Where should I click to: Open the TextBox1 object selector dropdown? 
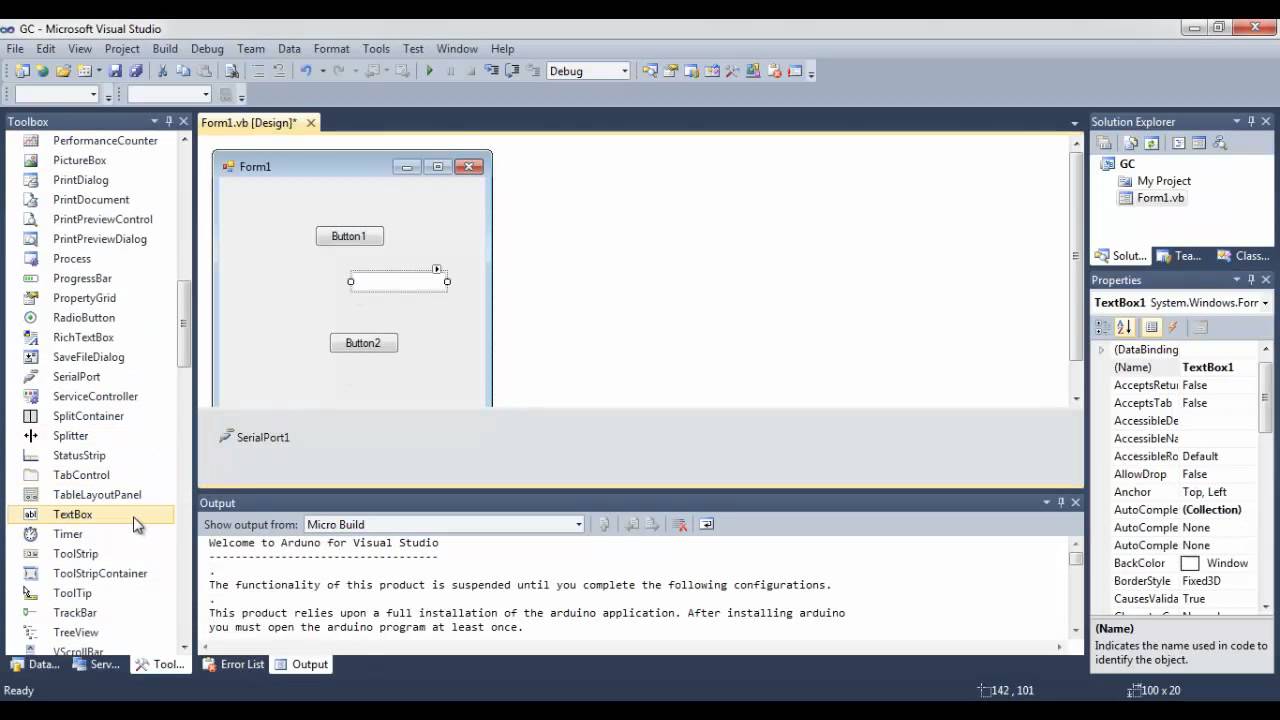[1265, 302]
